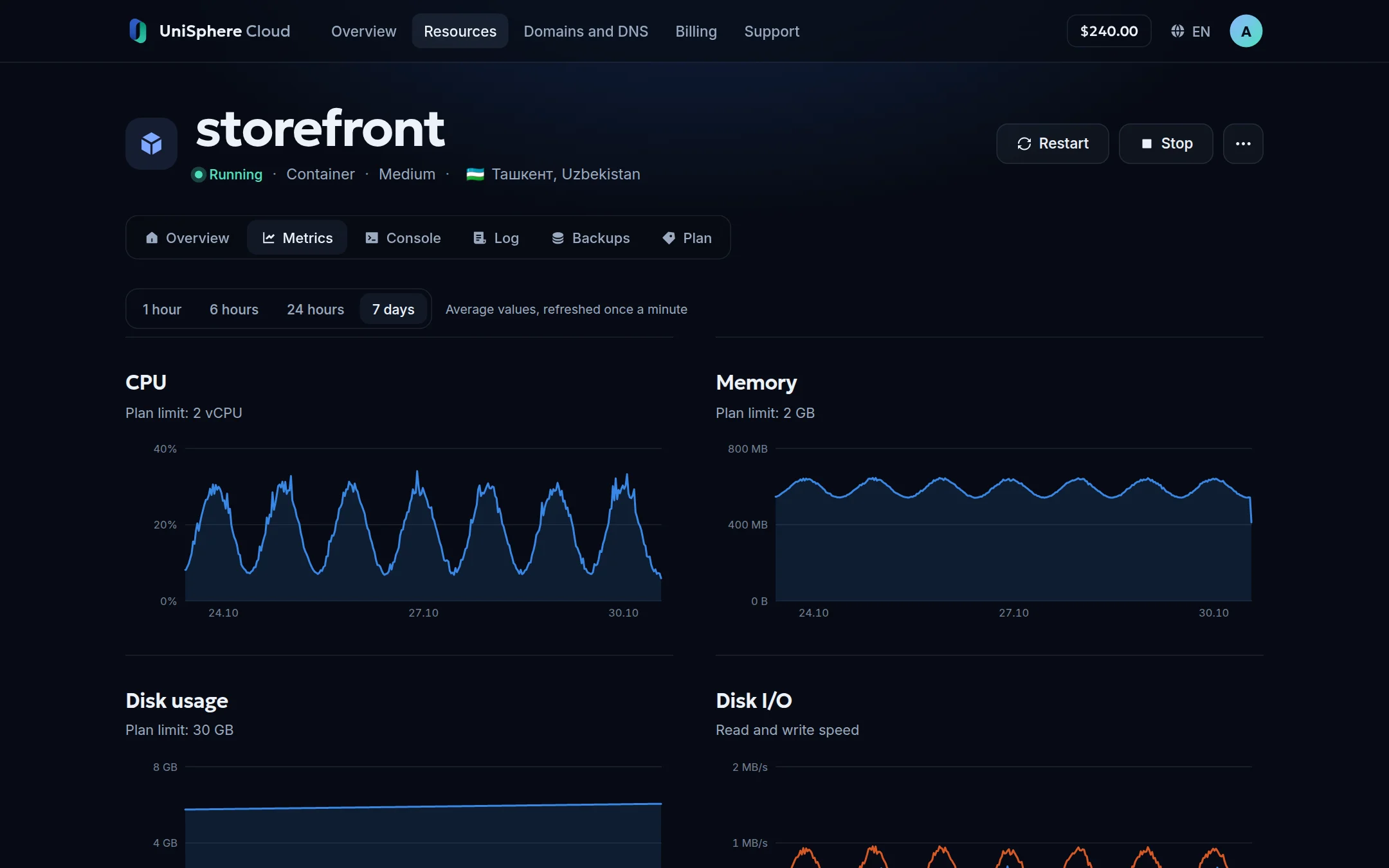Screen dimensions: 1389x868
Task: Click the storefront container cube icon
Action: (x=151, y=143)
